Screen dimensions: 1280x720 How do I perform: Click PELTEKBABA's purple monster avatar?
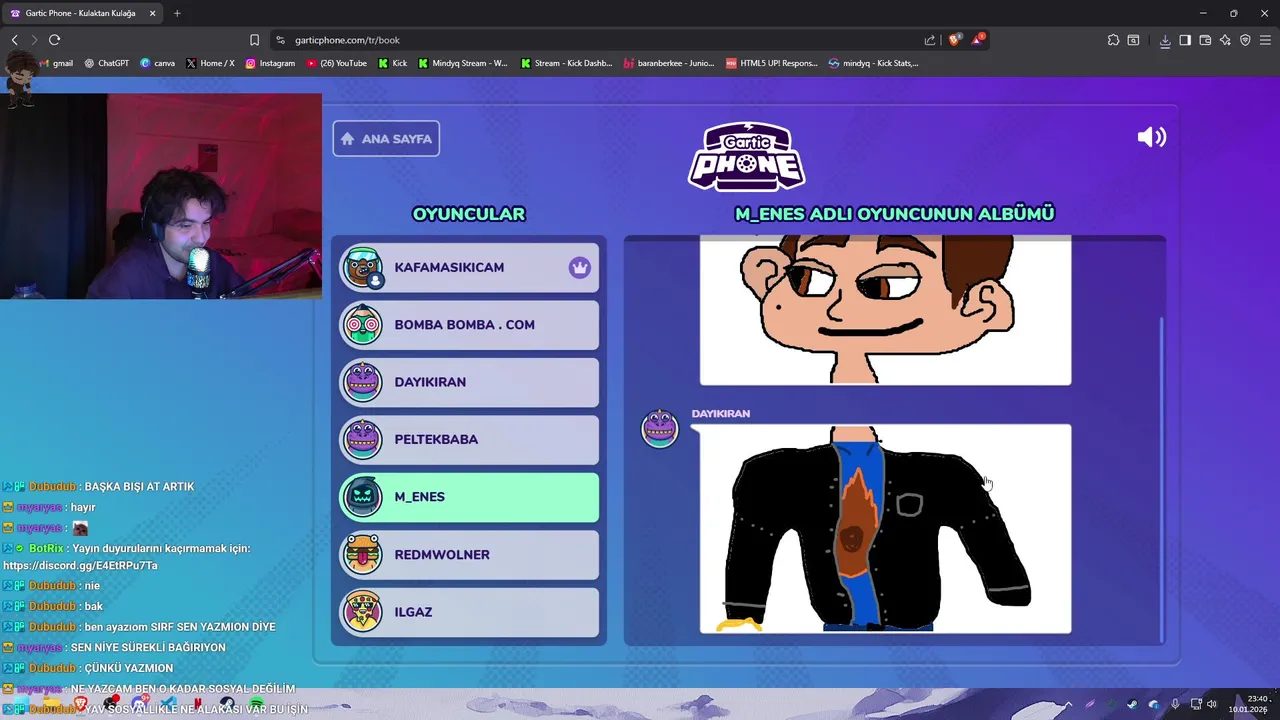click(x=362, y=439)
